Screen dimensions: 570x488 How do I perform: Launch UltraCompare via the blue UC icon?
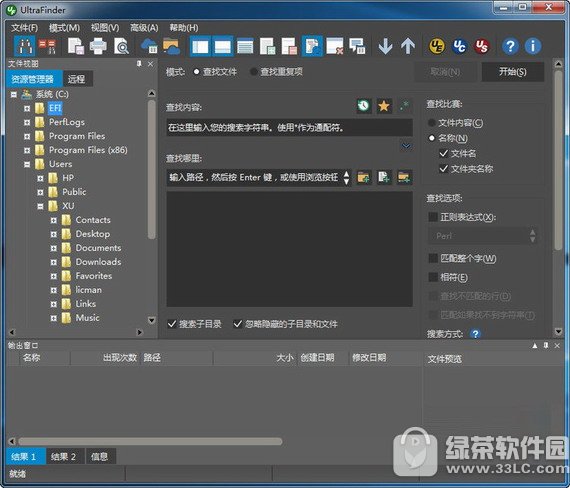point(459,46)
